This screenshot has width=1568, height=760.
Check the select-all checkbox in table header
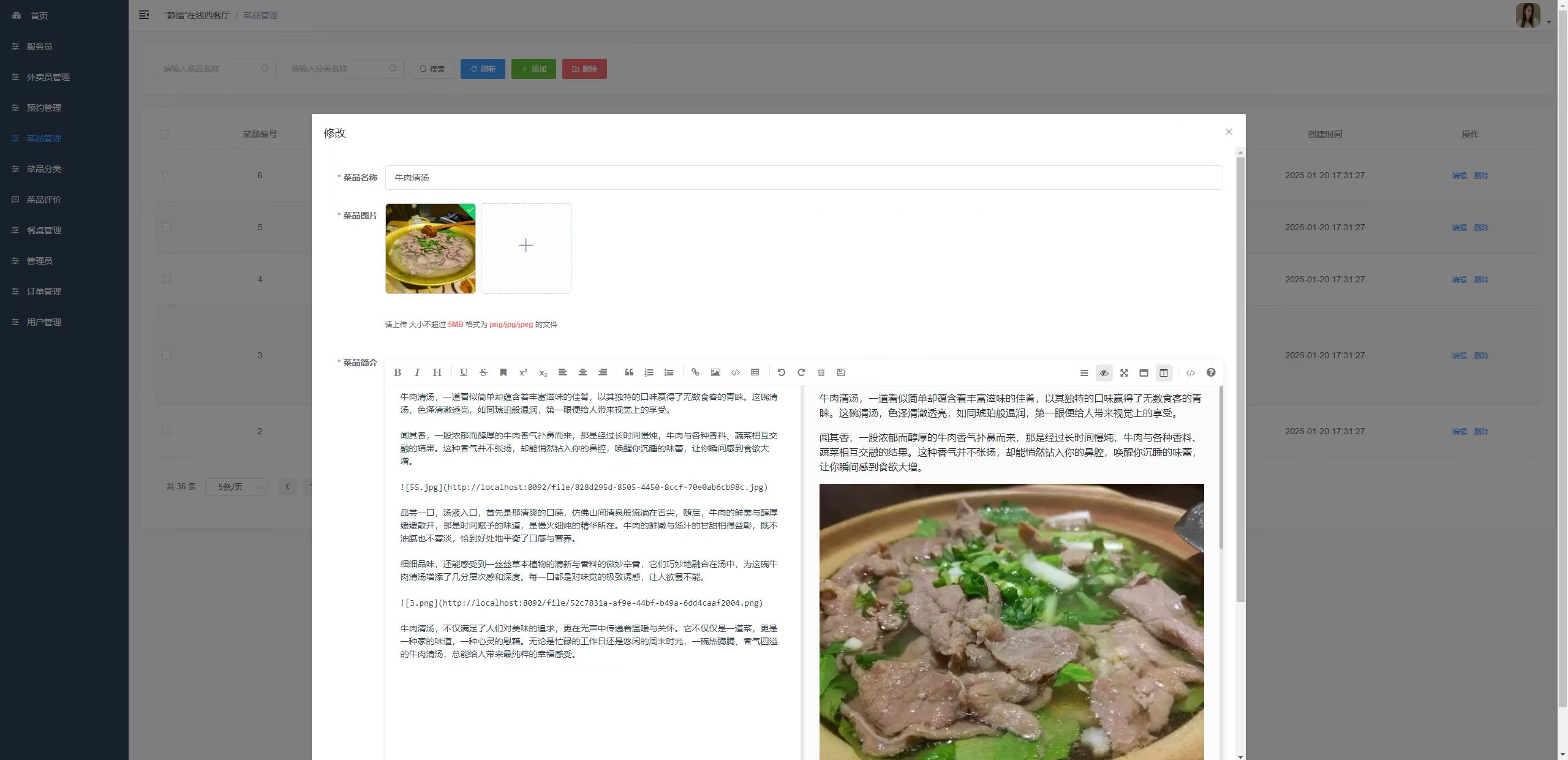click(x=164, y=134)
